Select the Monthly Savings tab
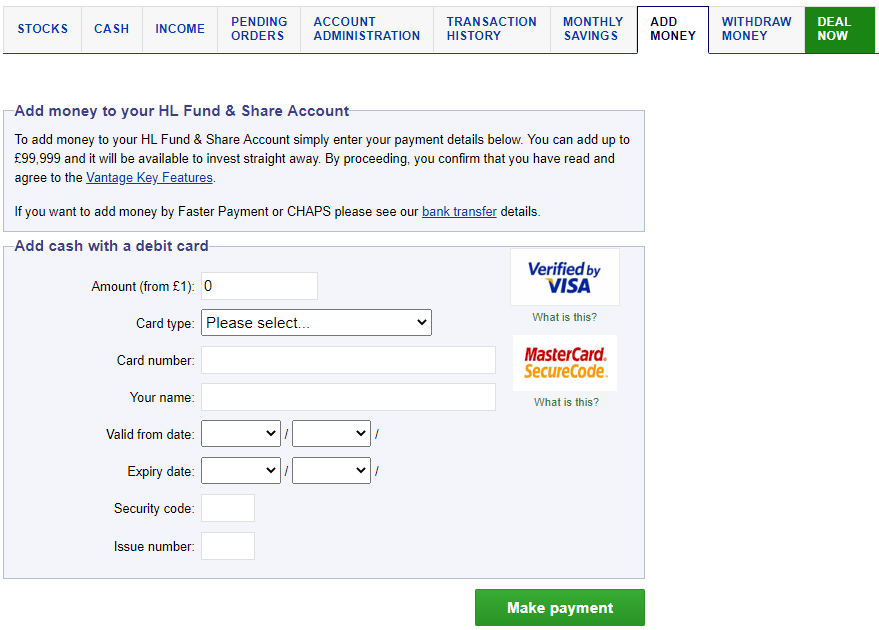 pos(592,29)
